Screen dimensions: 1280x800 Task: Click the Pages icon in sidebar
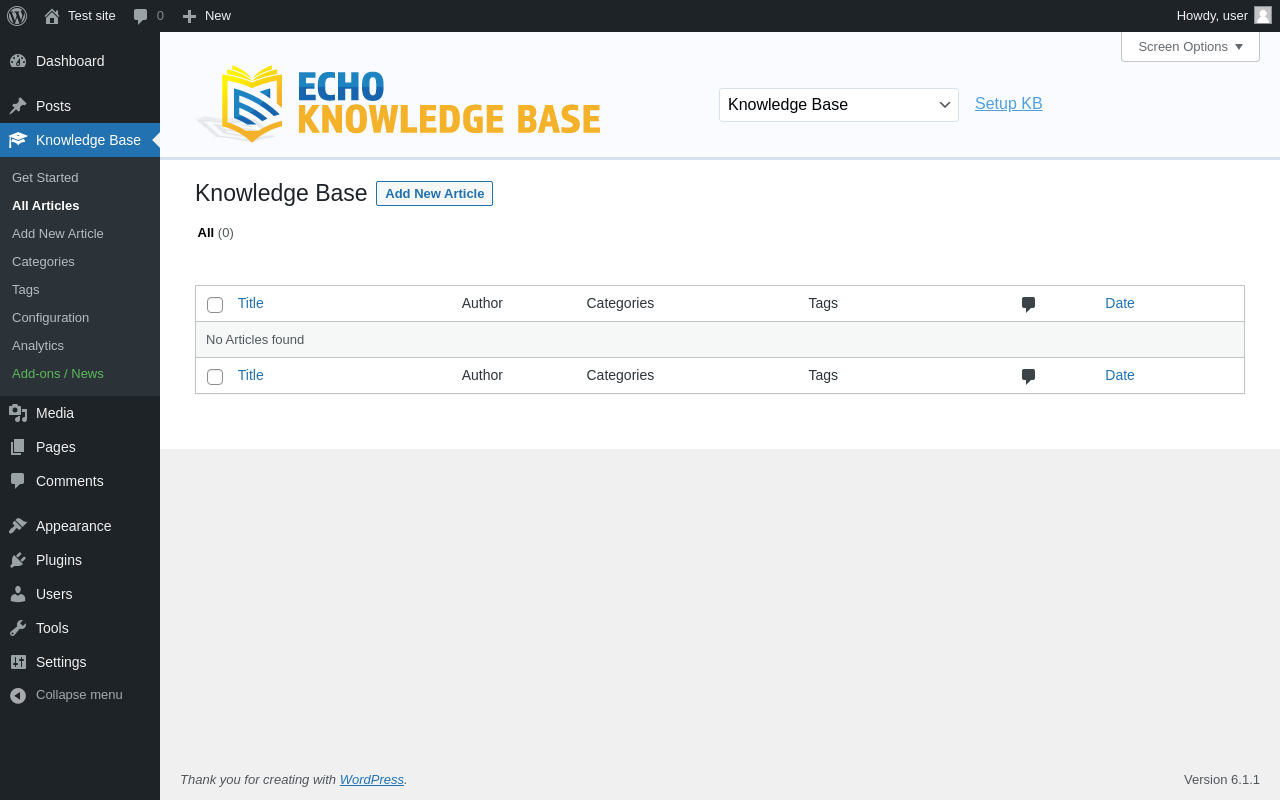click(18, 447)
